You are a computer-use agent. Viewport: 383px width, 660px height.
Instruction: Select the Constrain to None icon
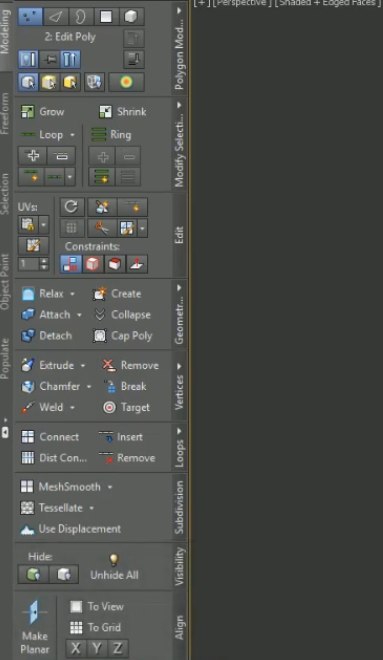pos(71,264)
